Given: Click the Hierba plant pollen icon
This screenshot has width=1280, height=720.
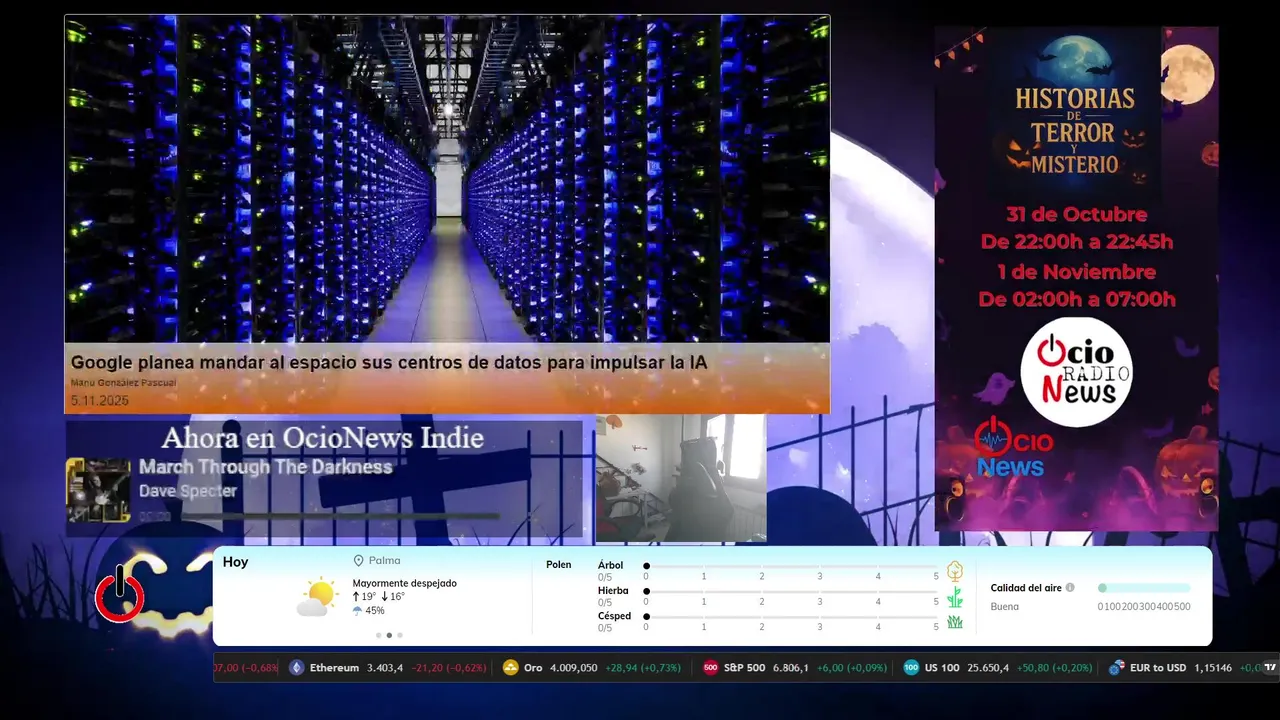Looking at the screenshot, I should tap(955, 597).
